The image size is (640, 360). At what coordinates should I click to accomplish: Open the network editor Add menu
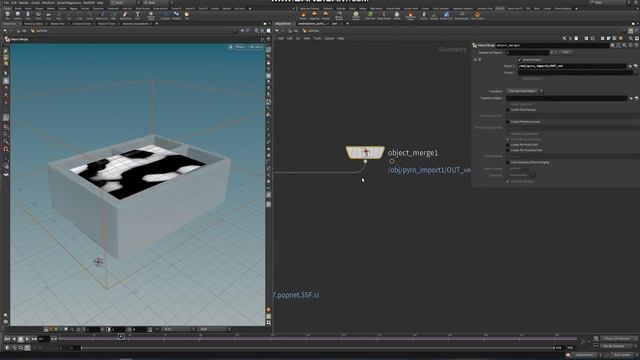pyautogui.click(x=281, y=38)
